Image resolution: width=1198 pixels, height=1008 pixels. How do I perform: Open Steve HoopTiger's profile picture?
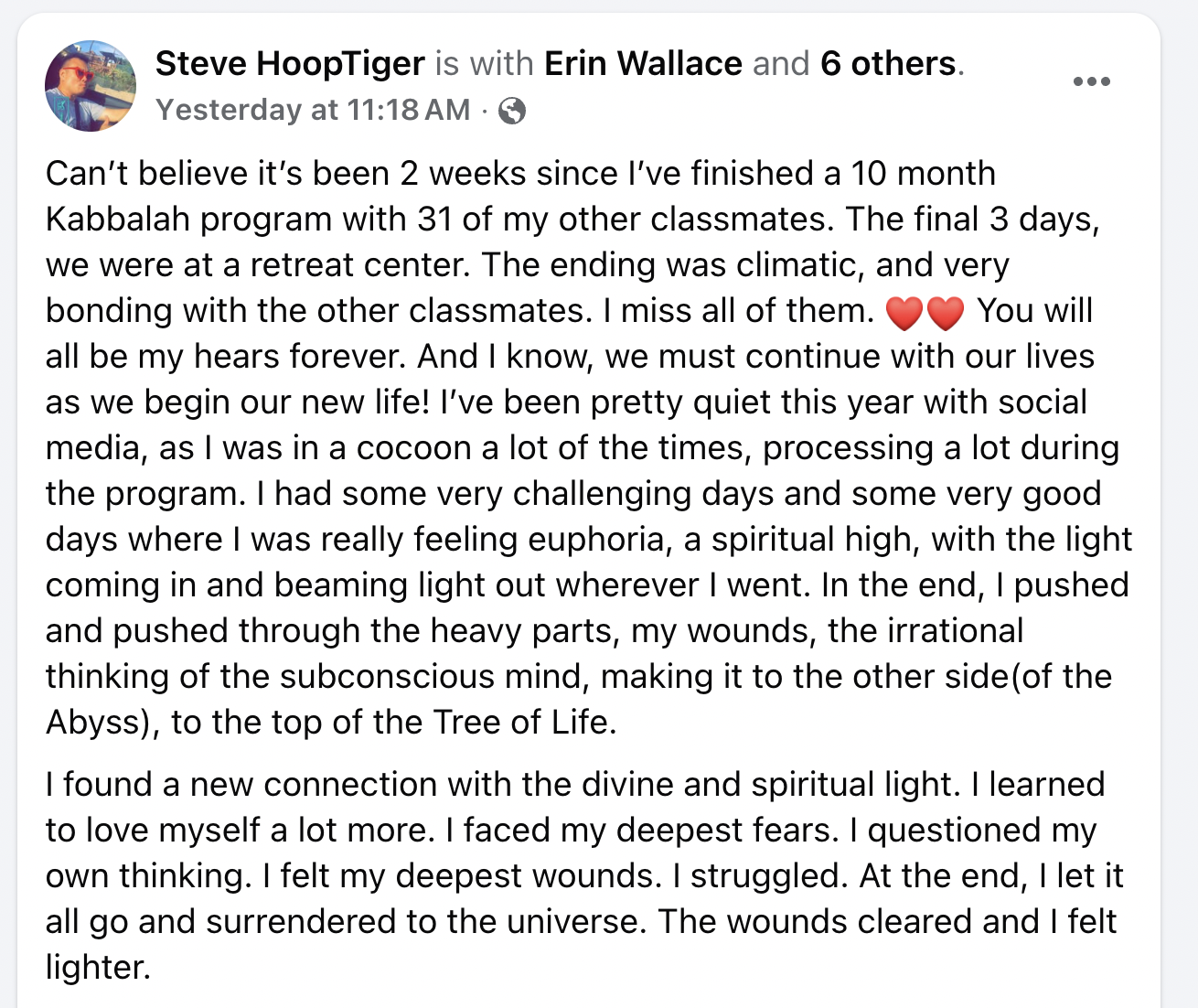[x=91, y=85]
